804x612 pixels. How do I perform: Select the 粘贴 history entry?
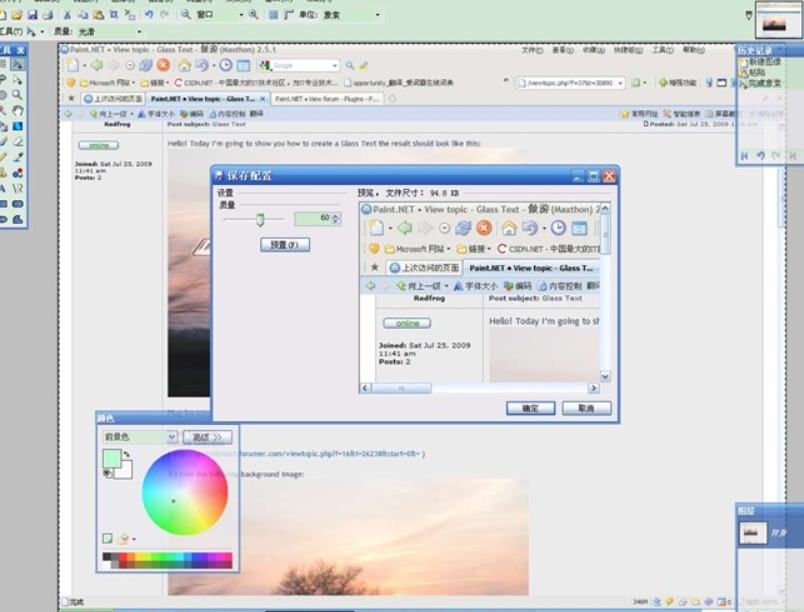click(x=752, y=73)
